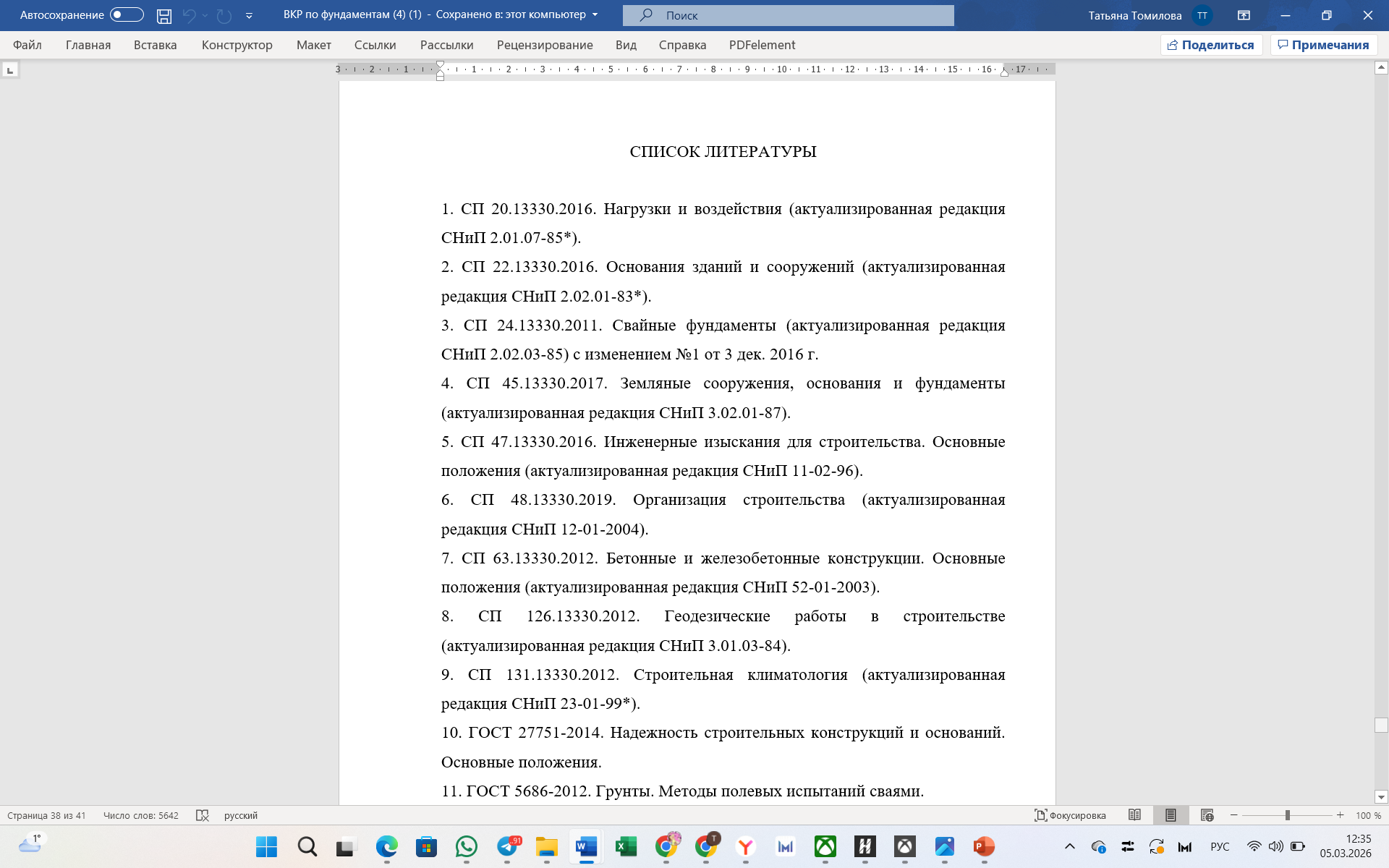Click the scroll up arrow
The height and width of the screenshot is (868, 1389).
point(1381,68)
